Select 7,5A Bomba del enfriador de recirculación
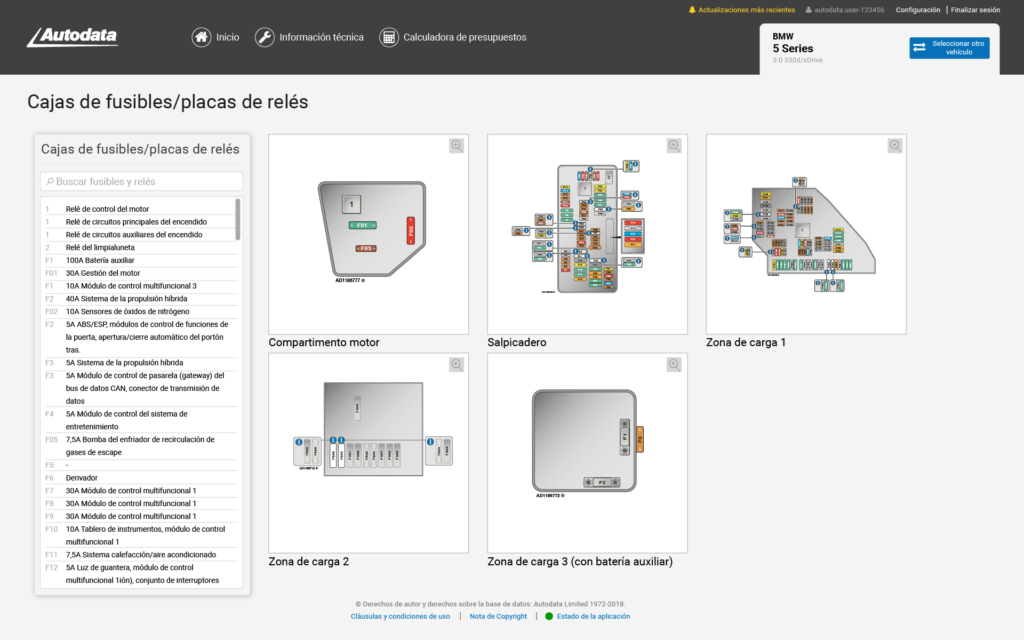The image size is (1024, 640). [140, 445]
